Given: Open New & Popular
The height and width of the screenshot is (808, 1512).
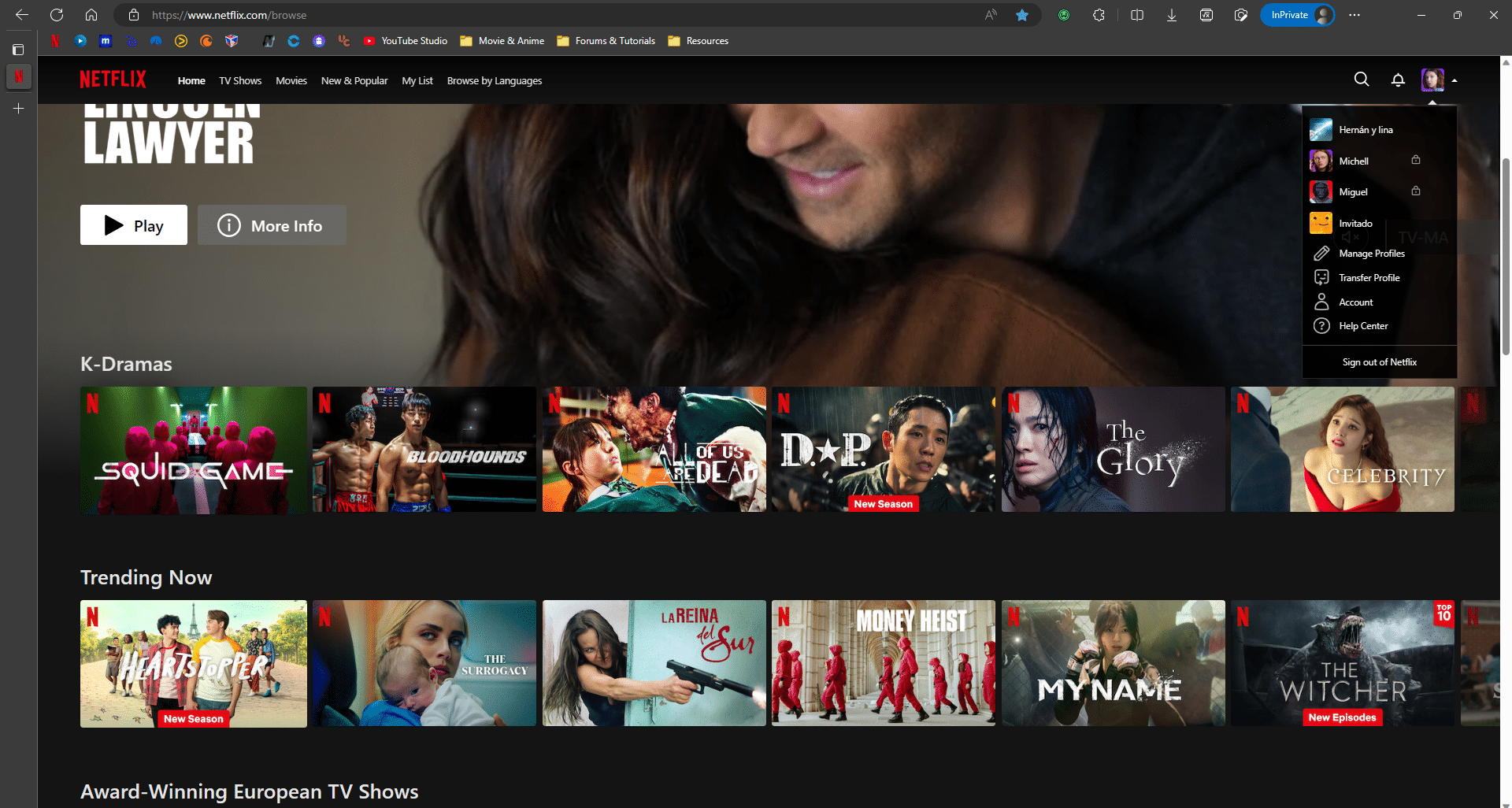Looking at the screenshot, I should pos(354,80).
